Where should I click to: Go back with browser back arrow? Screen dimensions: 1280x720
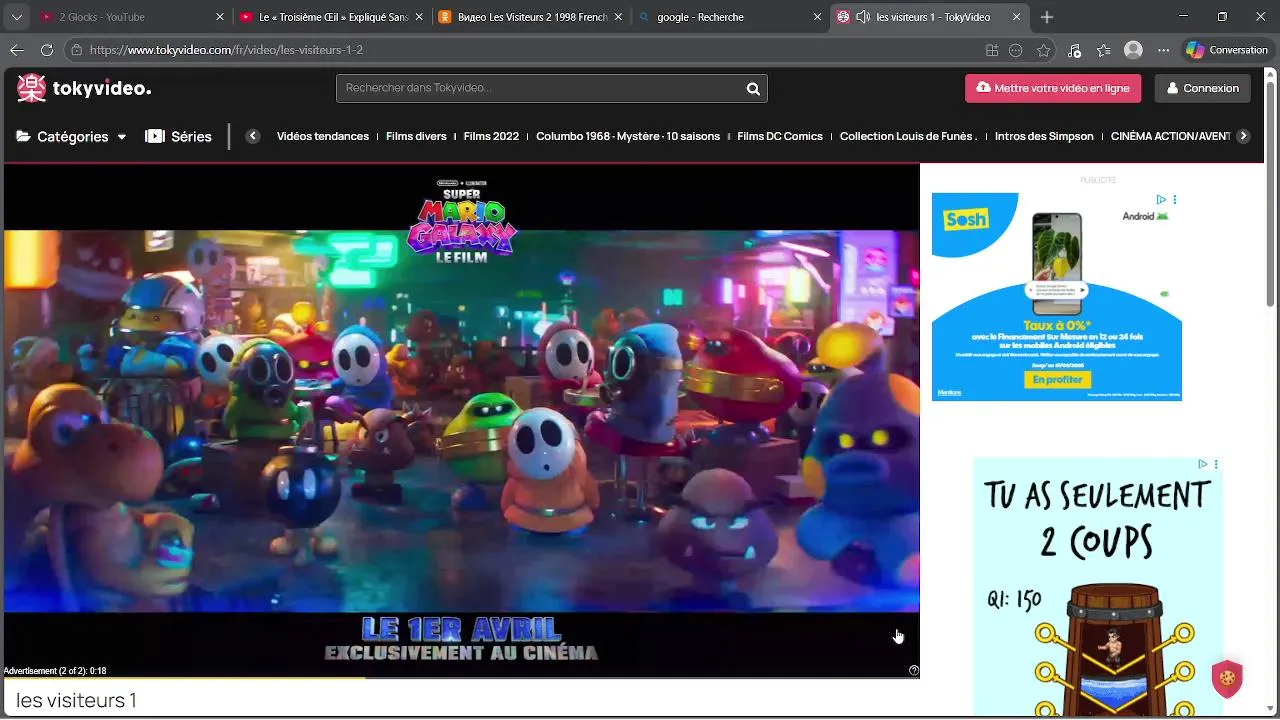coord(16,50)
